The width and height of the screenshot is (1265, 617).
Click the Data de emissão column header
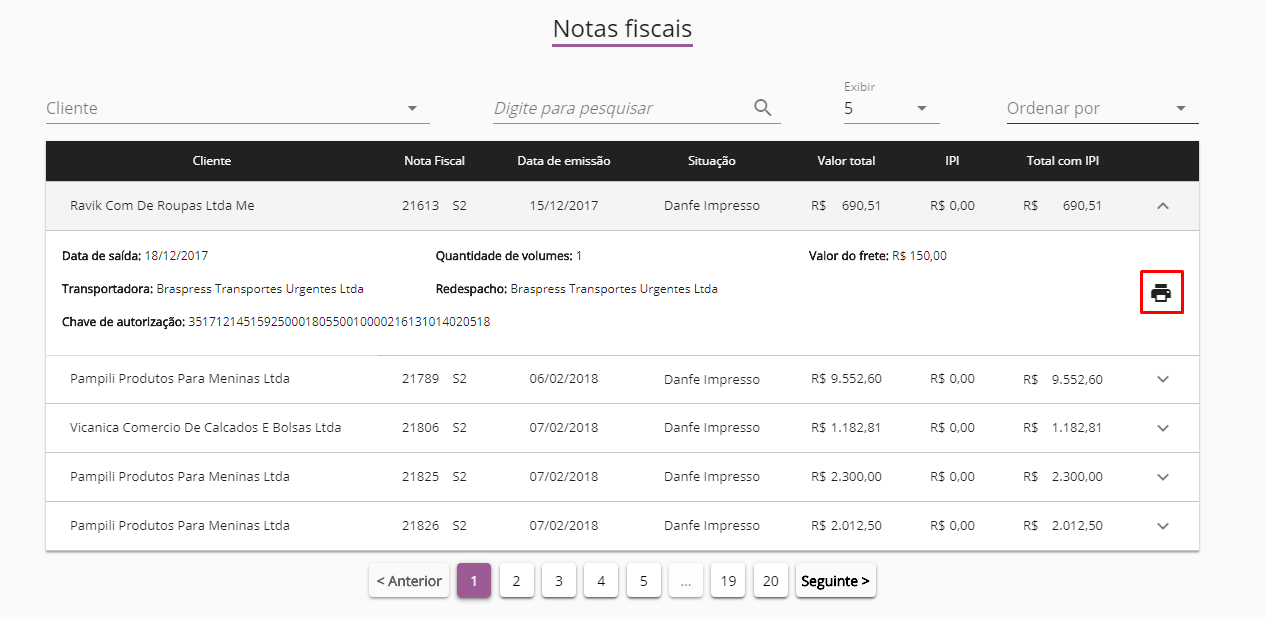point(563,161)
